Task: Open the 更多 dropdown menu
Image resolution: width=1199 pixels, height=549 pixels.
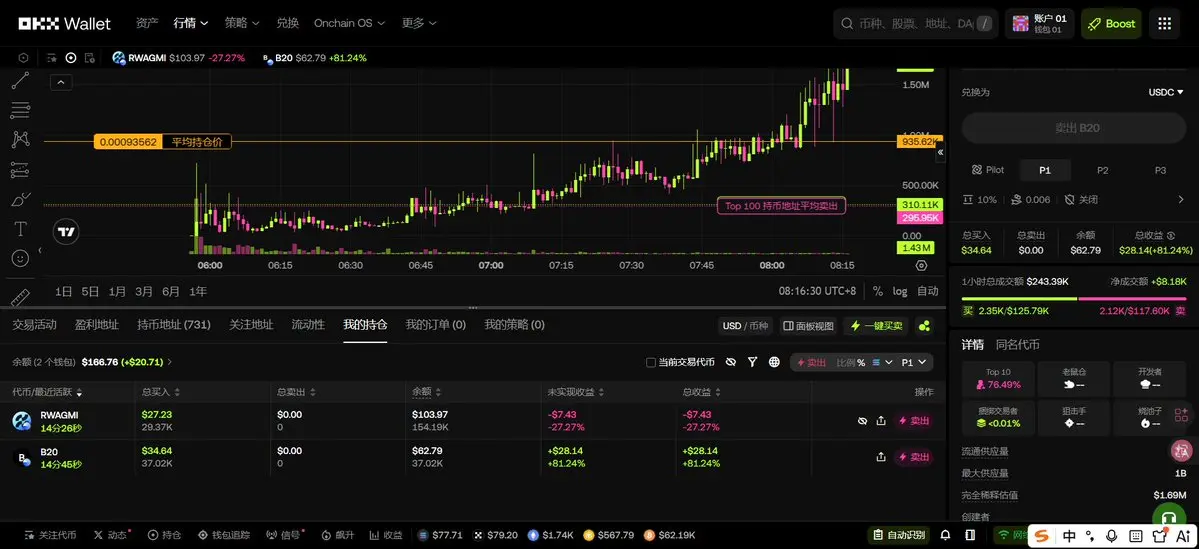Action: 418,23
